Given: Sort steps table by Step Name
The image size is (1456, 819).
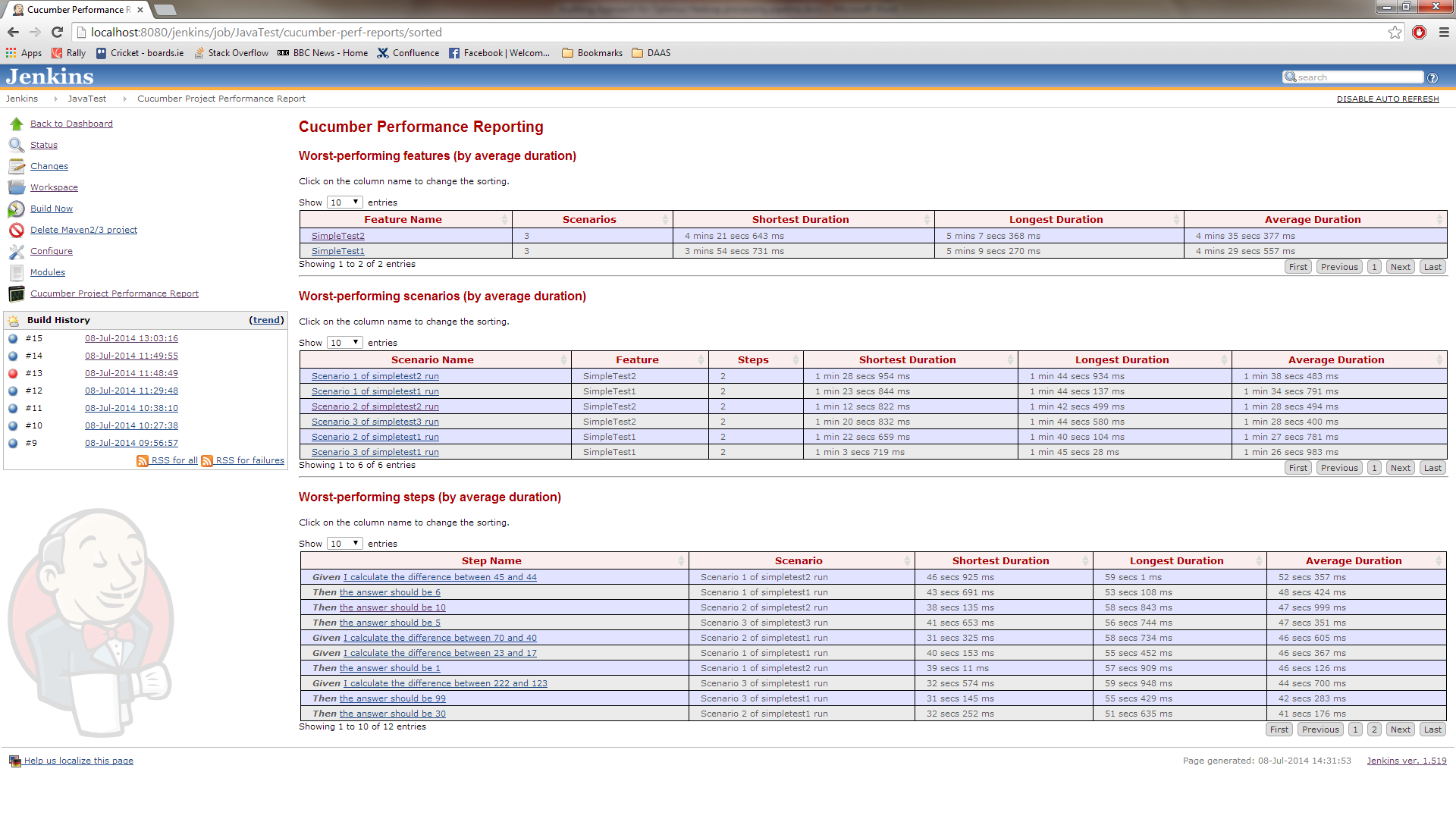Looking at the screenshot, I should pos(491,560).
